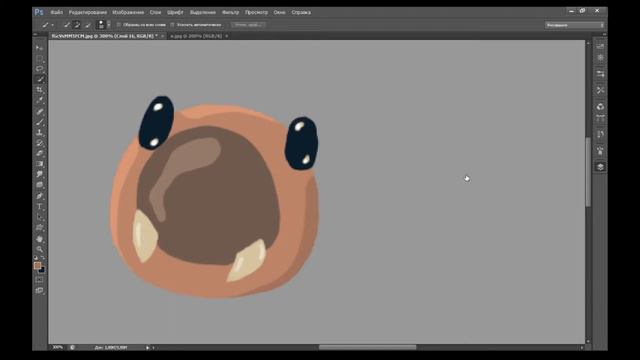Close the a.jpg document tab
The height and width of the screenshot is (360, 640).
tap(227, 36)
